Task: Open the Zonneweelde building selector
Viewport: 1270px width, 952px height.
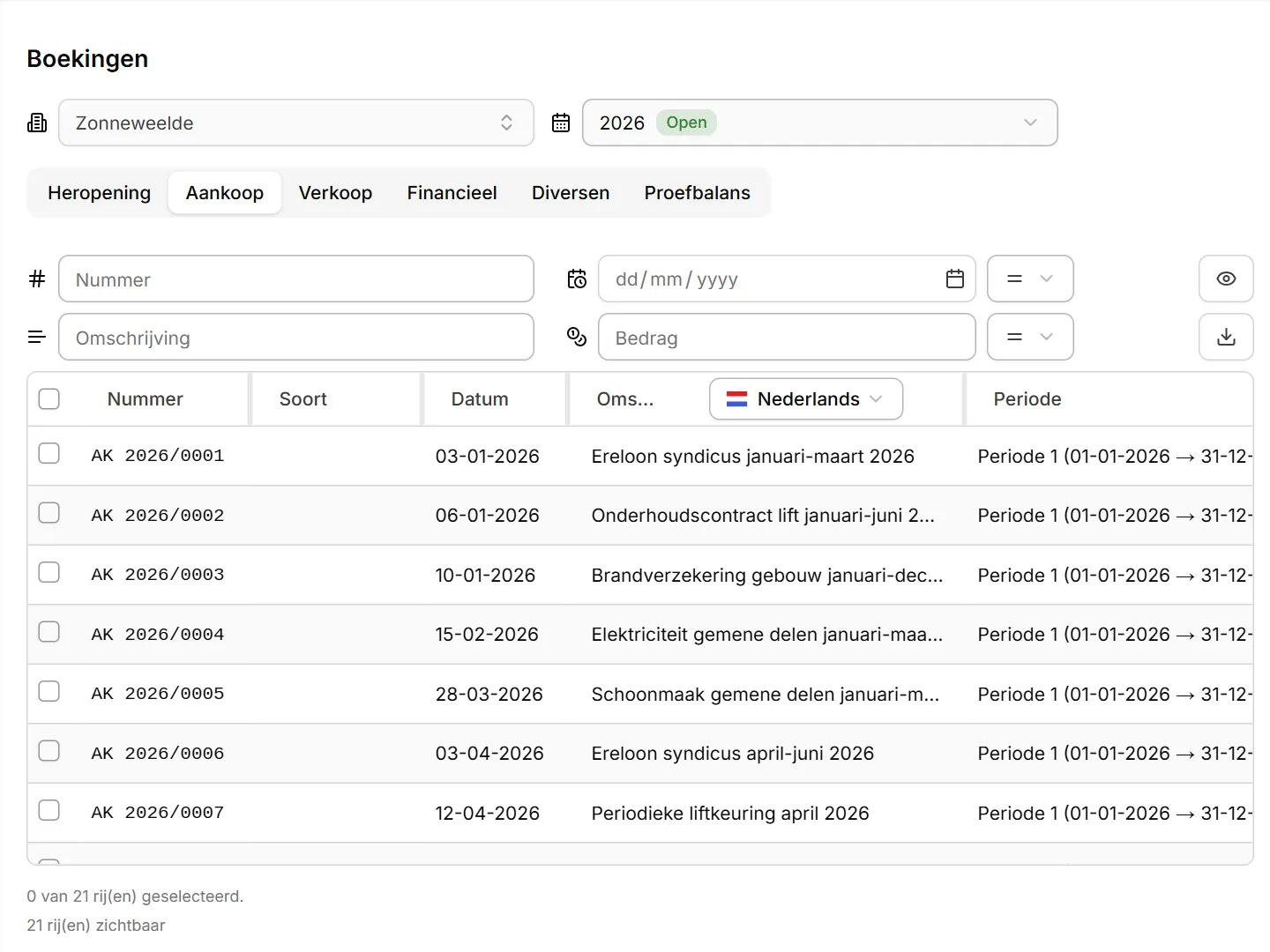Action: 296,123
